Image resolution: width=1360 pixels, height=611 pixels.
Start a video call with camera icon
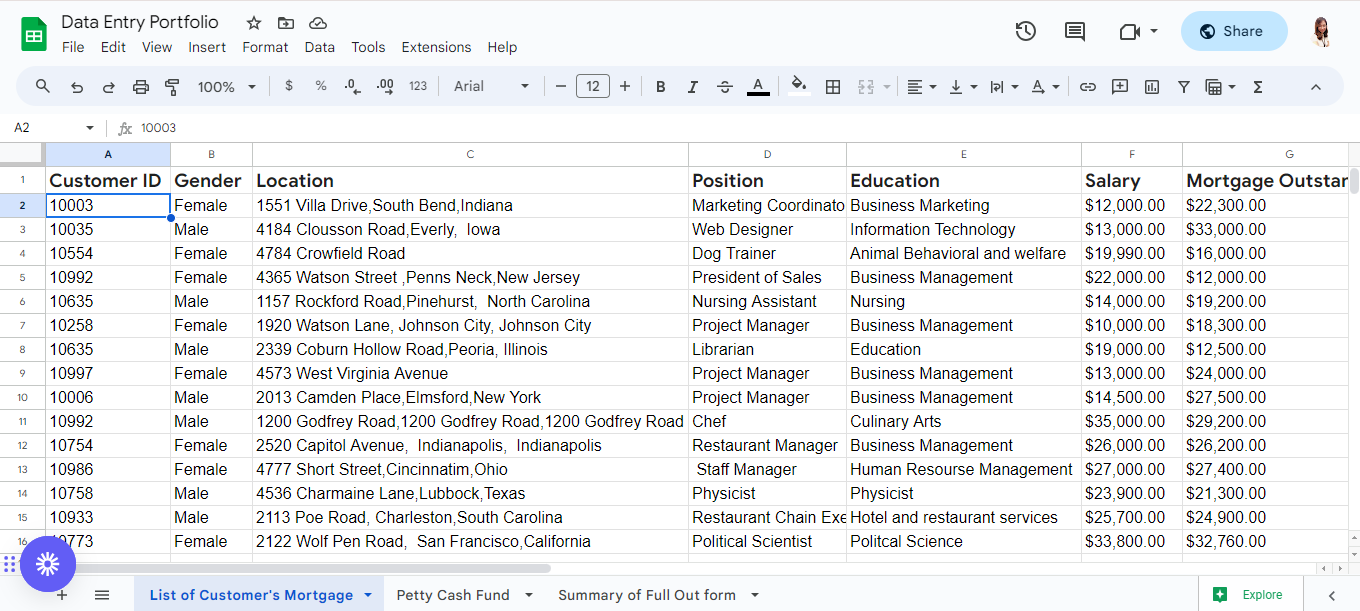[x=1130, y=32]
